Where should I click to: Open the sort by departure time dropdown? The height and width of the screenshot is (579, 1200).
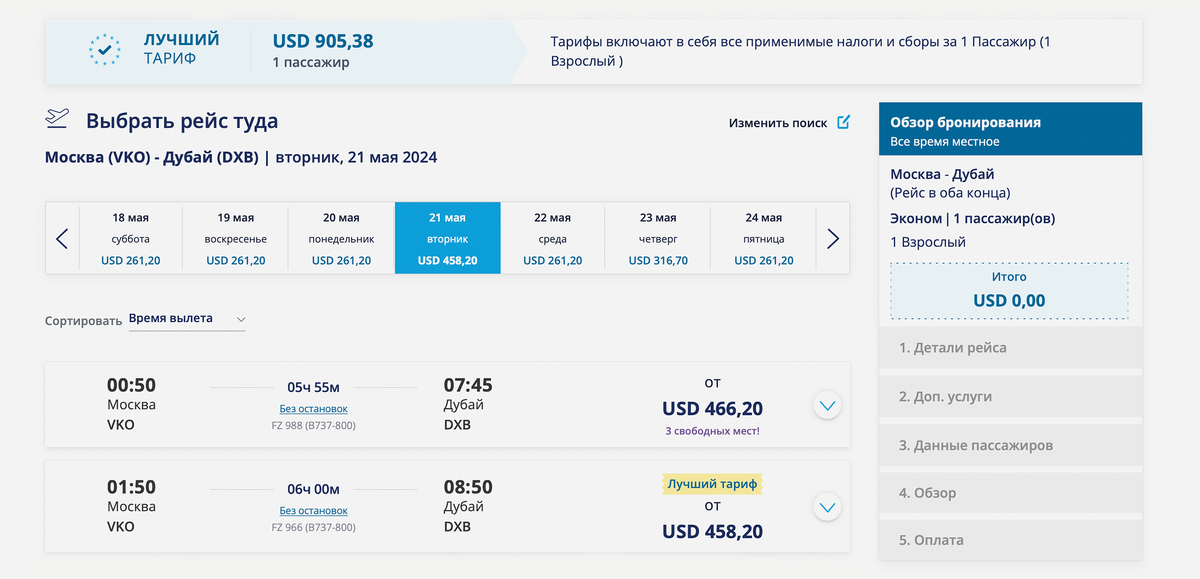coord(187,319)
